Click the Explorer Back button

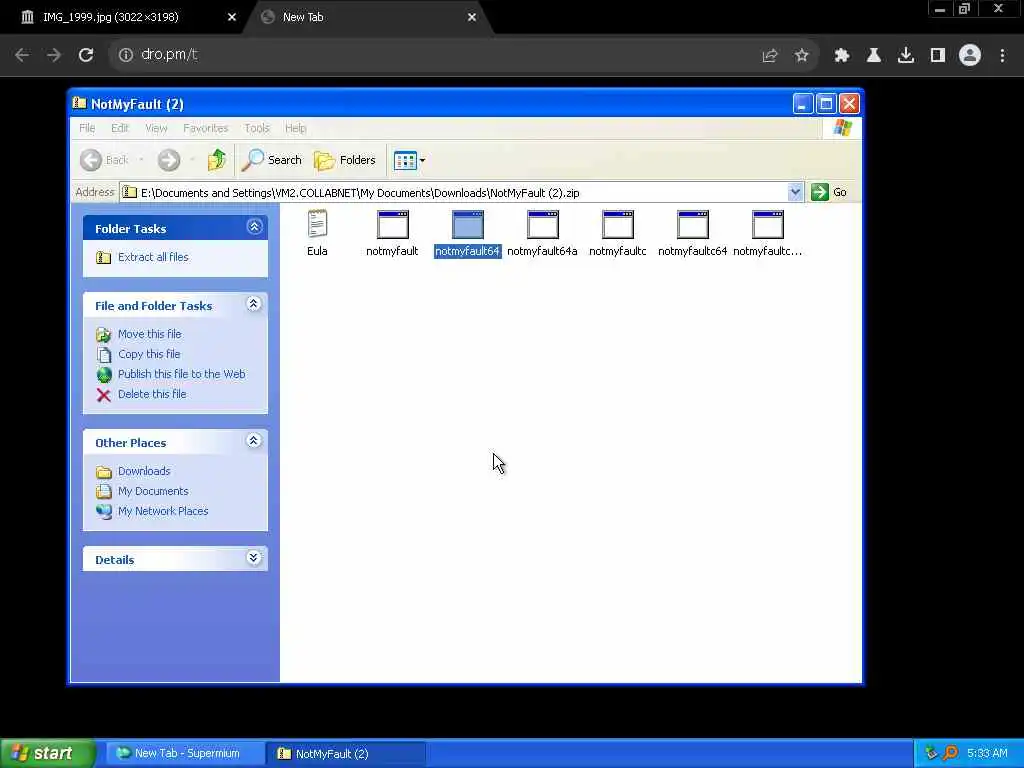coord(104,160)
